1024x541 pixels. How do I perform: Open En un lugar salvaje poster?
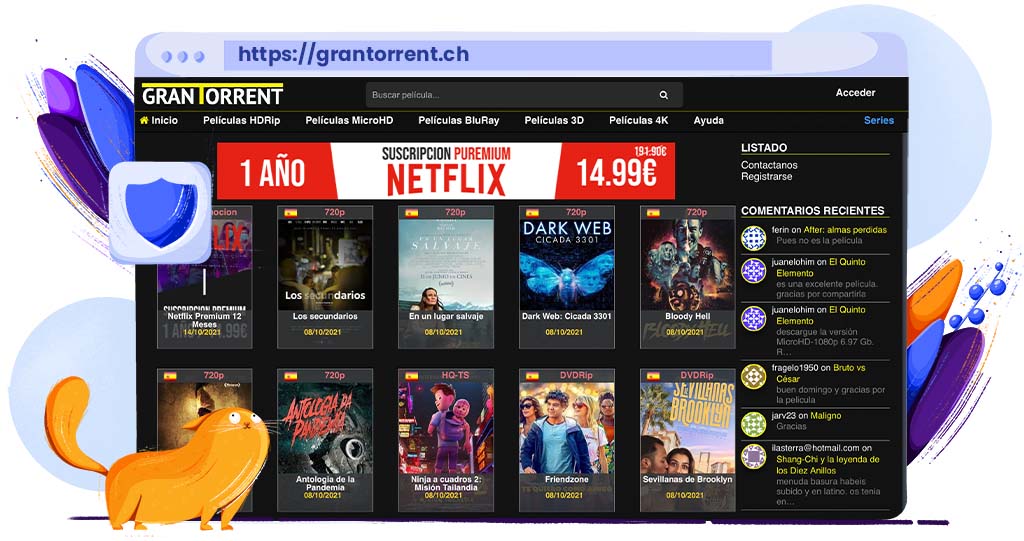tap(446, 264)
